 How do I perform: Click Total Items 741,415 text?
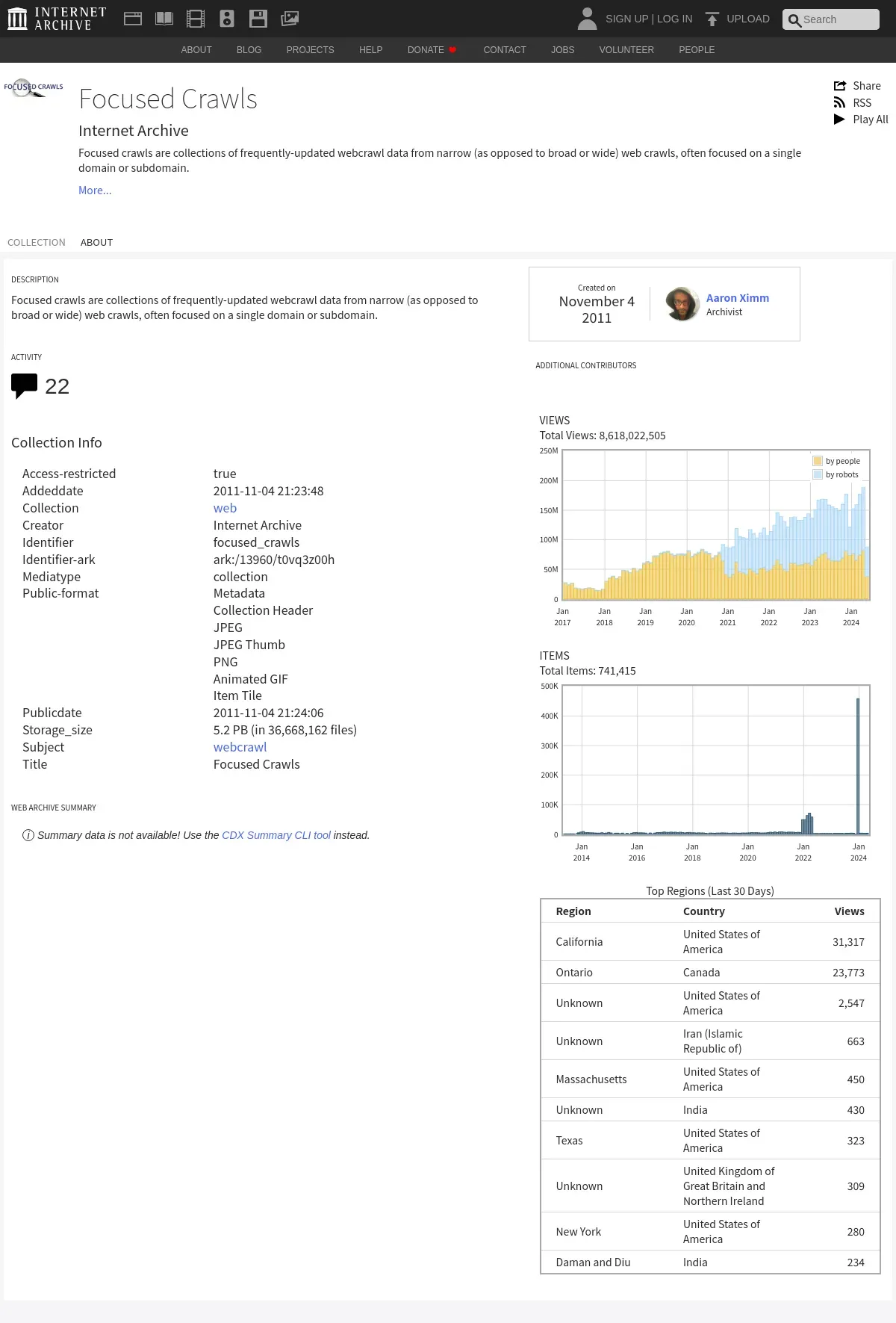[x=588, y=671]
